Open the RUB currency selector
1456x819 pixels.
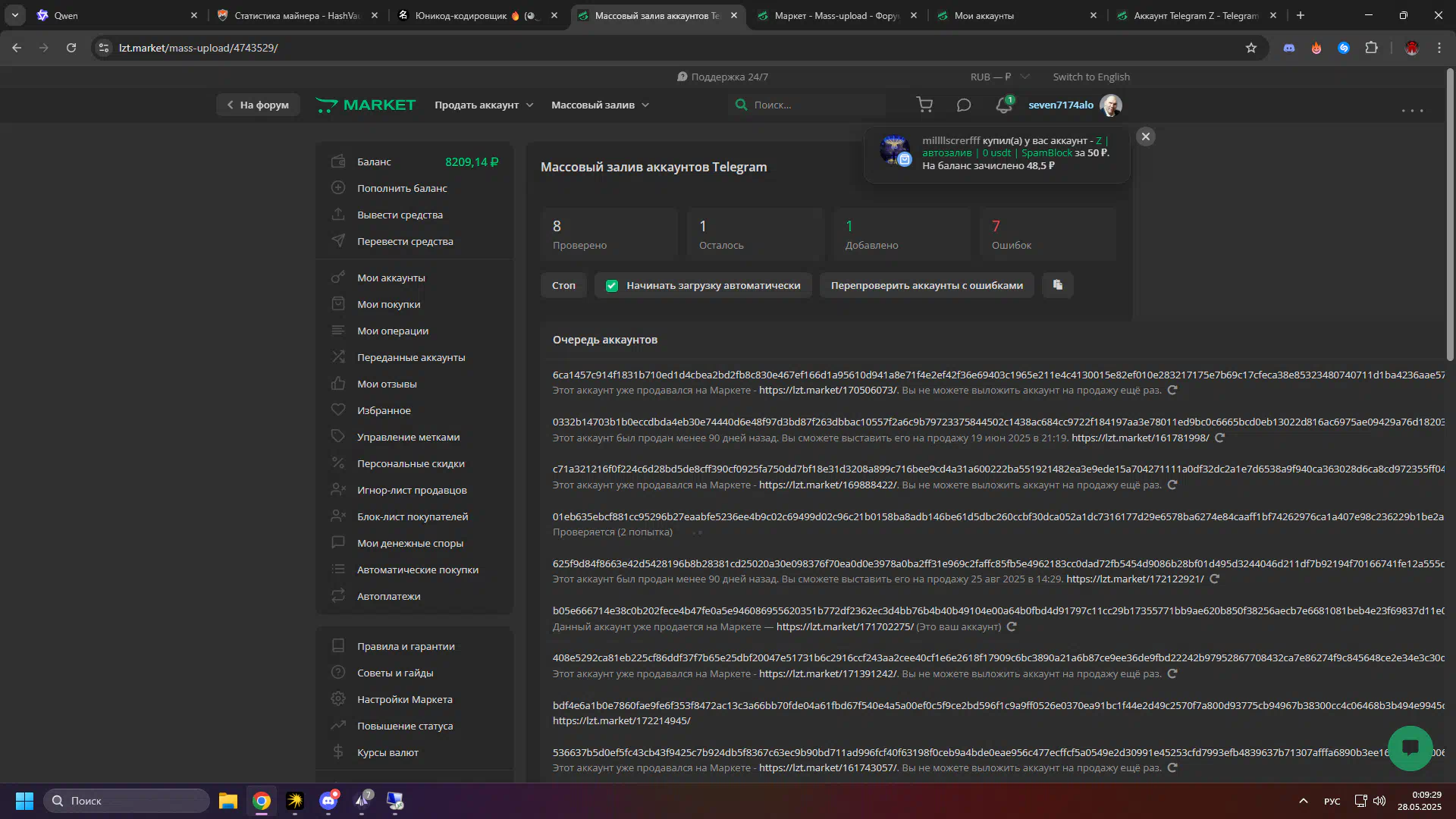pos(999,77)
